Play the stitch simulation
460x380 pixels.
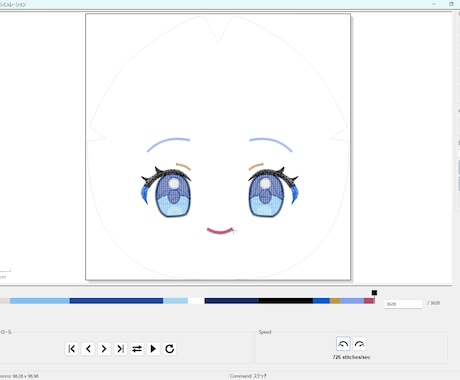coord(153,349)
